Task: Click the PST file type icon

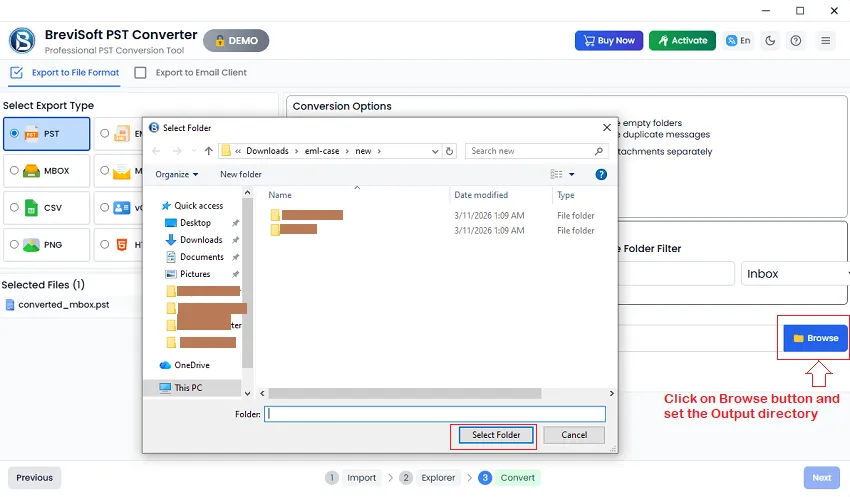Action: point(31,133)
